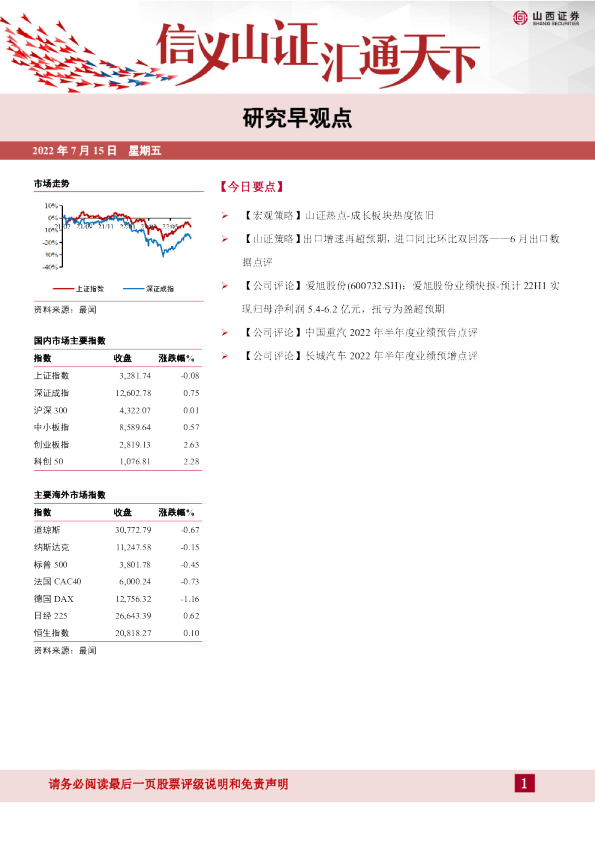
Task: Click the 今日要点 section heading
Action: point(251,187)
